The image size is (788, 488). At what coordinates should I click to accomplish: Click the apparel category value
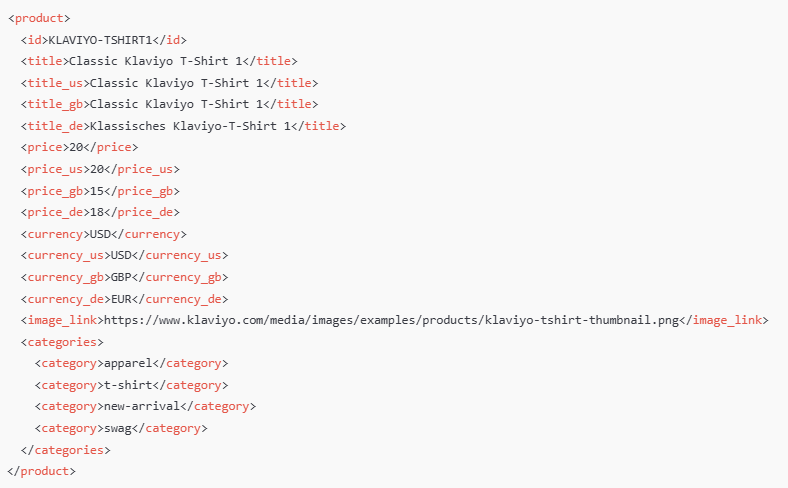tap(128, 363)
